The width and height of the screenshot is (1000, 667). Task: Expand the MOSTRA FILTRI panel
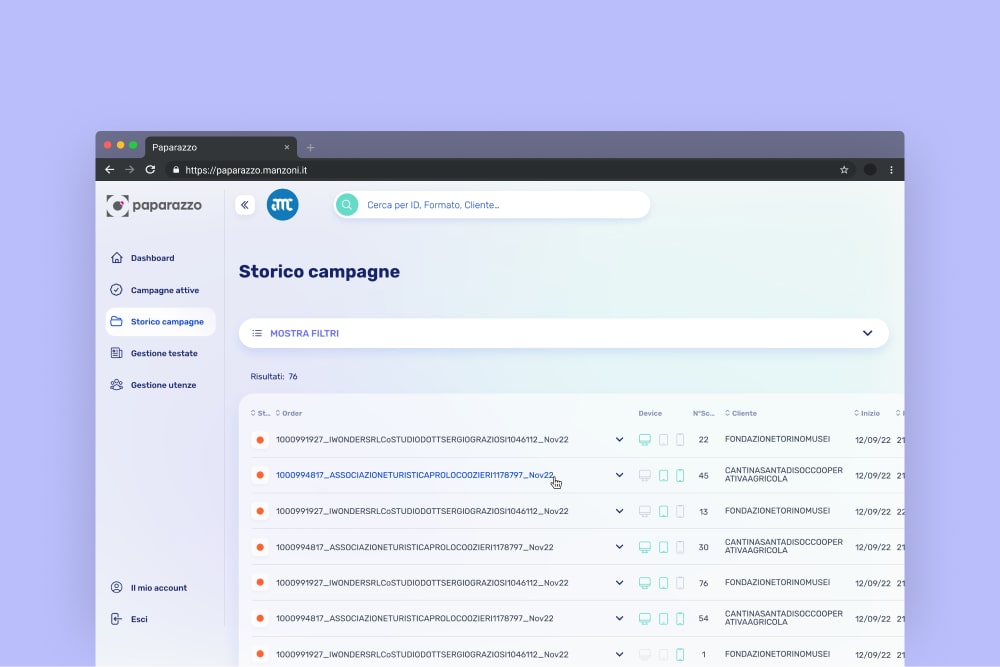tap(867, 333)
